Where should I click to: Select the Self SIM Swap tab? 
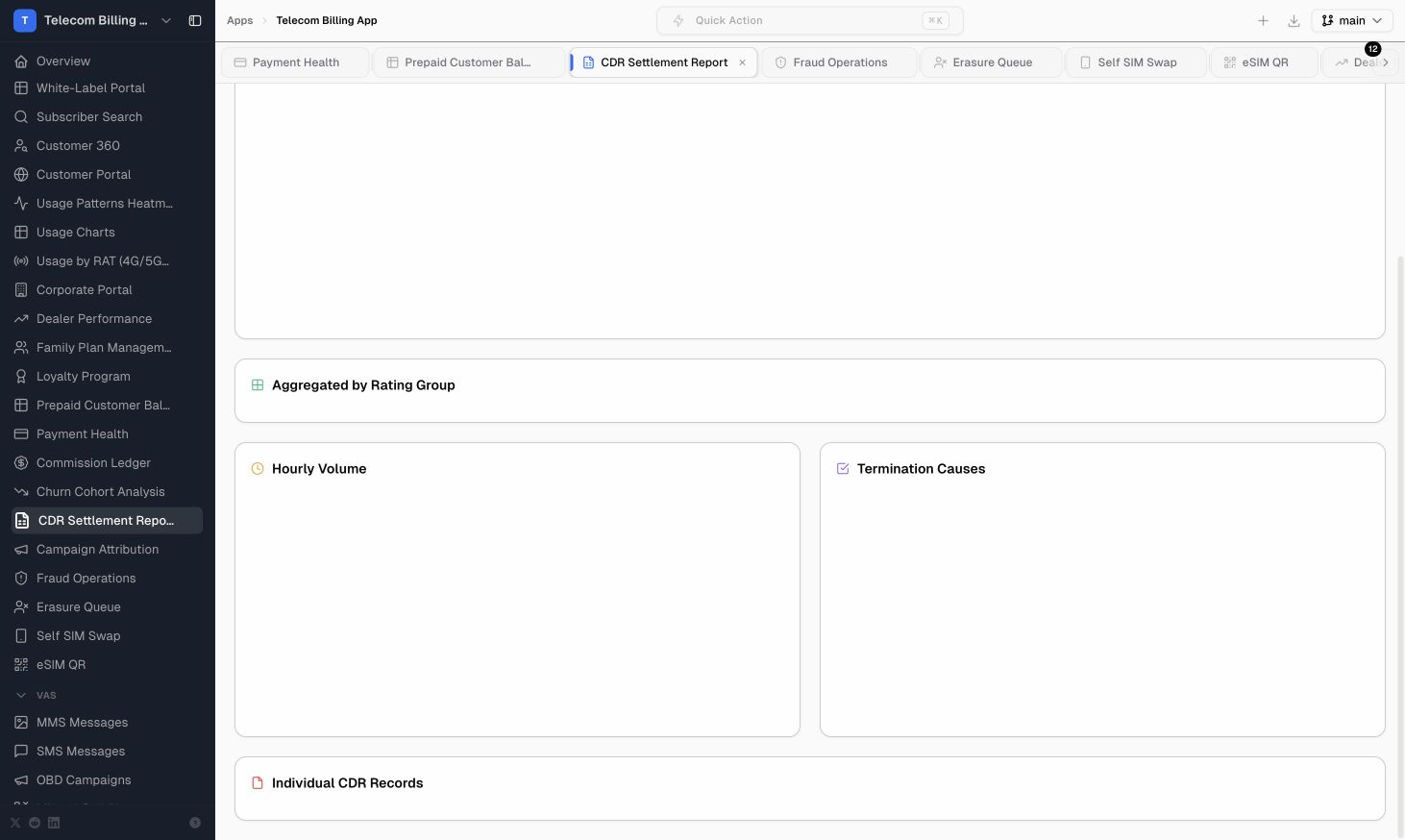[x=1137, y=62]
